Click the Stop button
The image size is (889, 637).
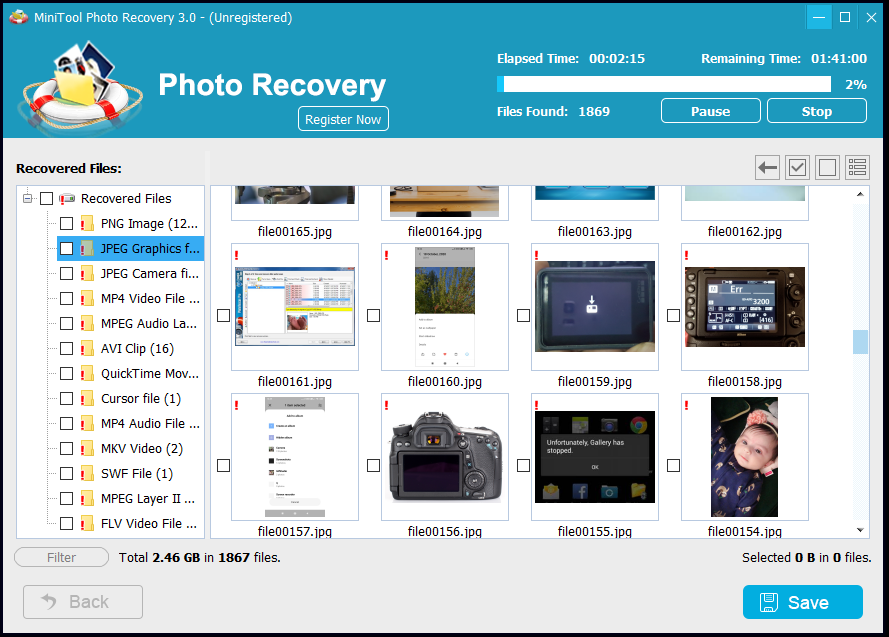[x=816, y=110]
